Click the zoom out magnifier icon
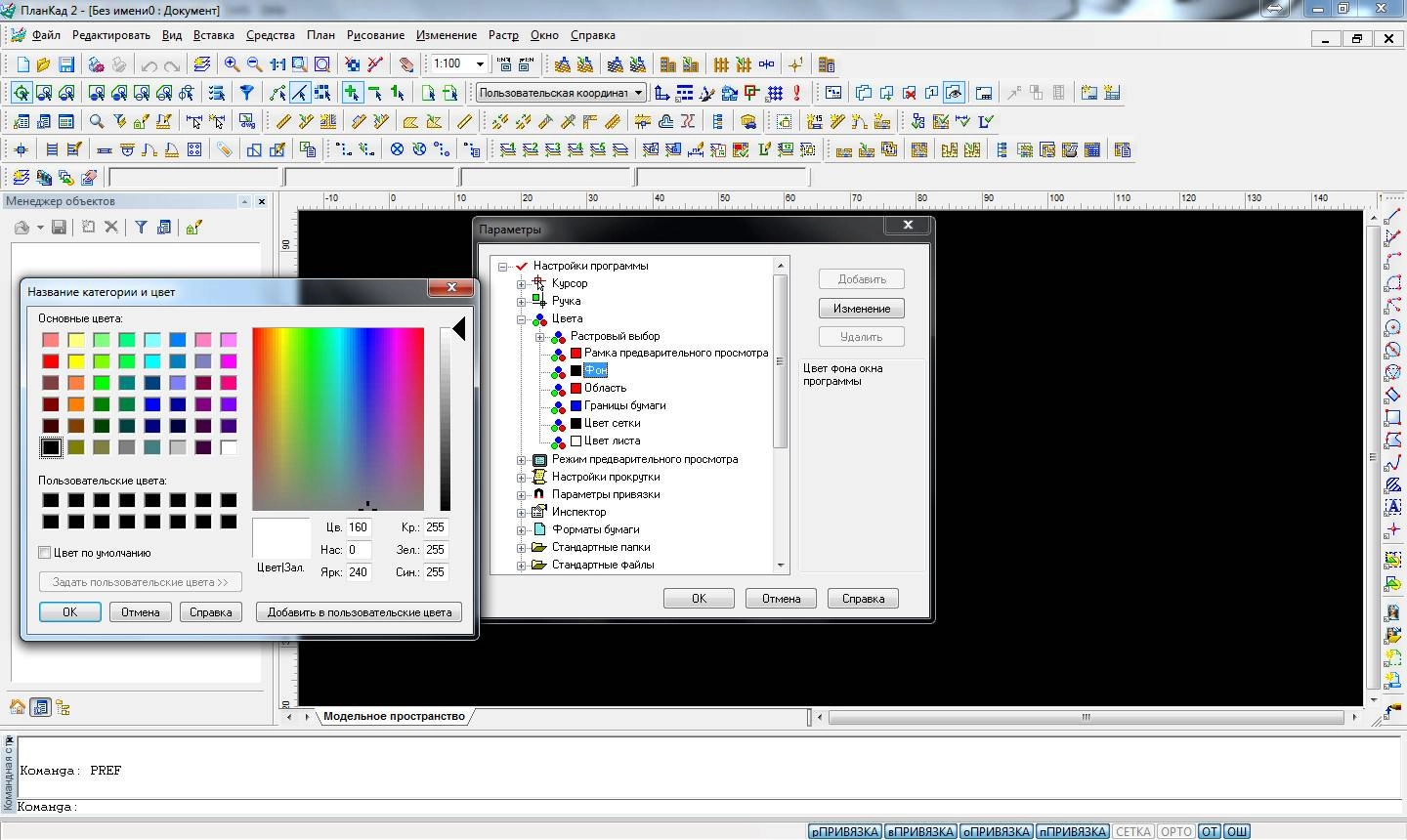The image size is (1407, 840). 254,64
